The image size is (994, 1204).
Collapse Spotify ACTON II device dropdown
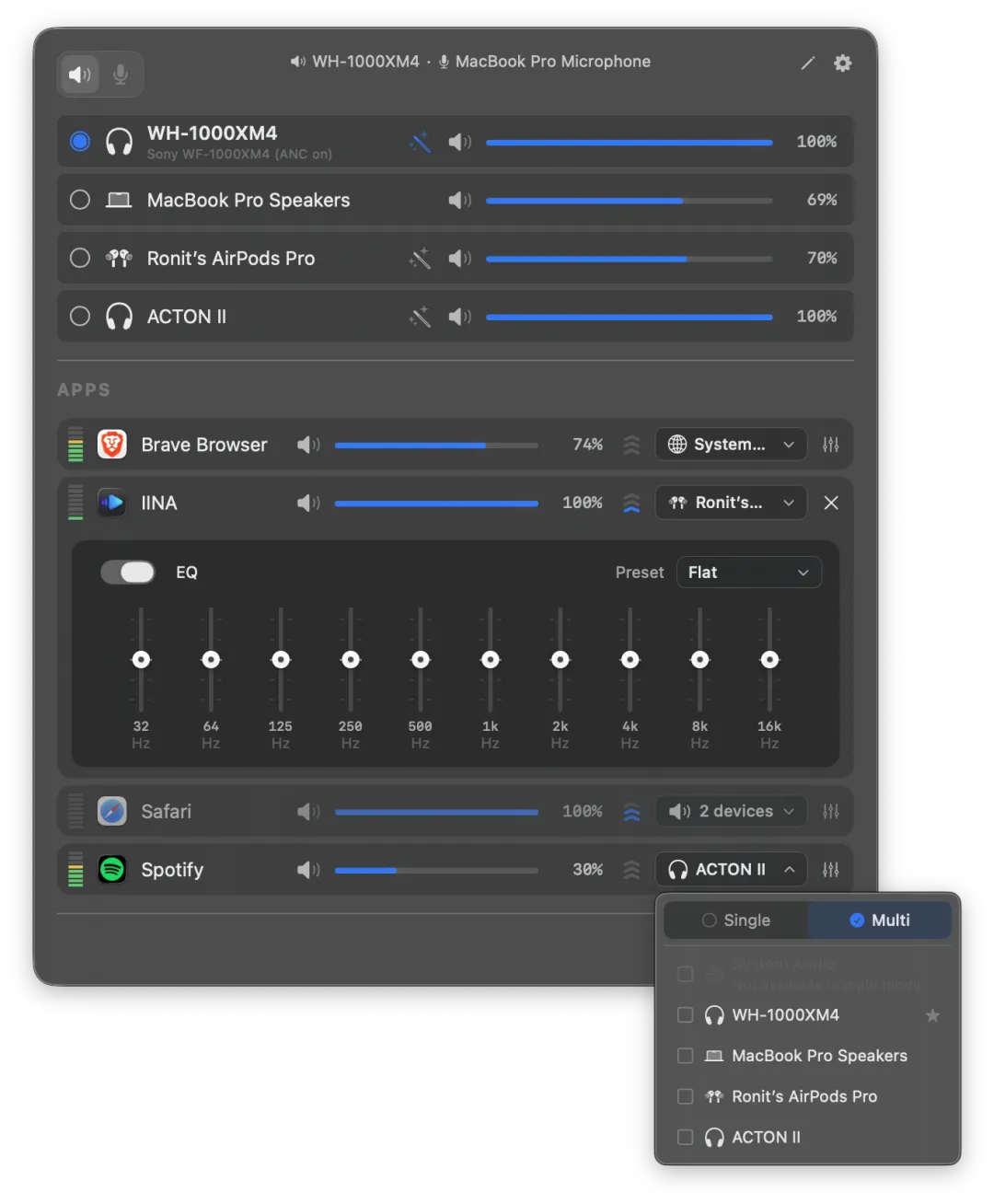[x=731, y=870]
